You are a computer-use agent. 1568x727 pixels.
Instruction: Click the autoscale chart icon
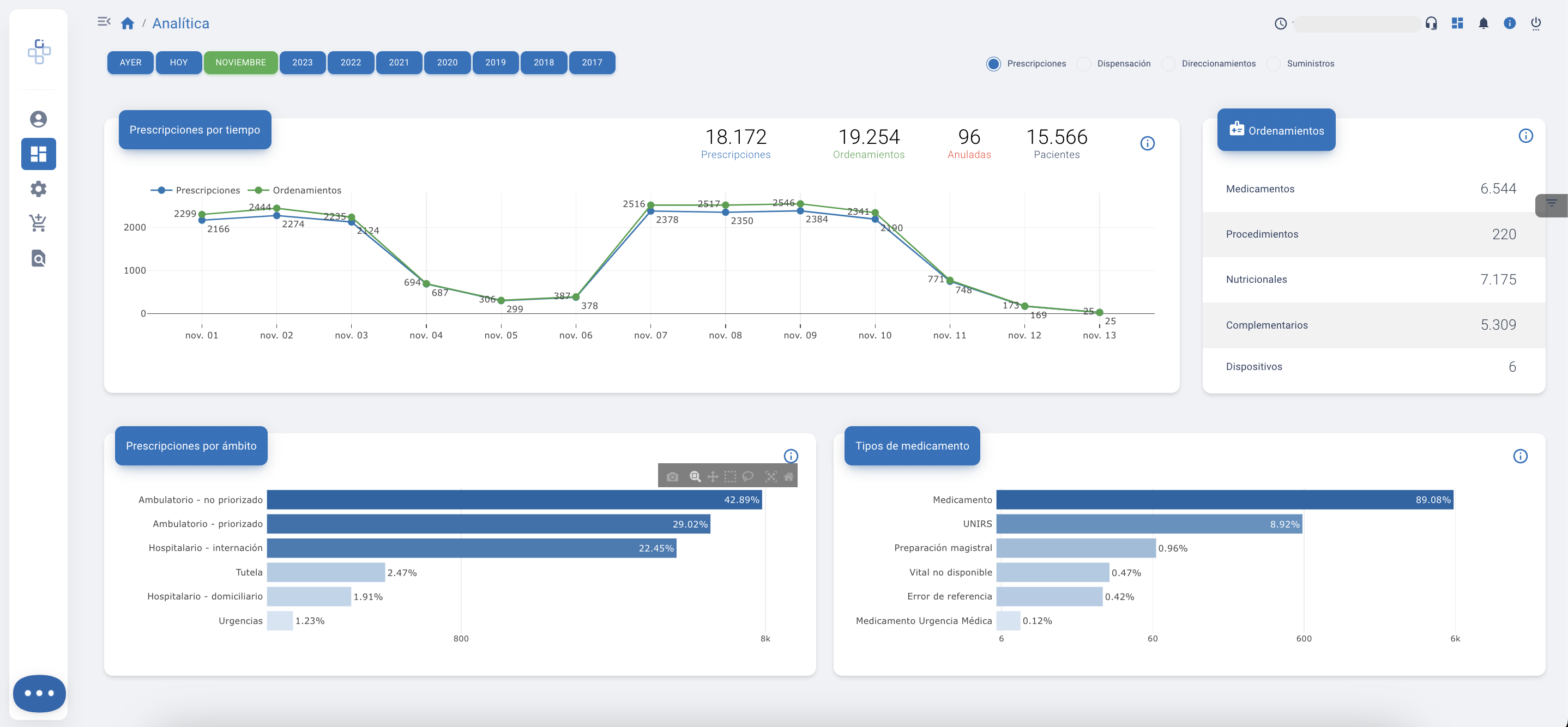pyautogui.click(x=770, y=476)
